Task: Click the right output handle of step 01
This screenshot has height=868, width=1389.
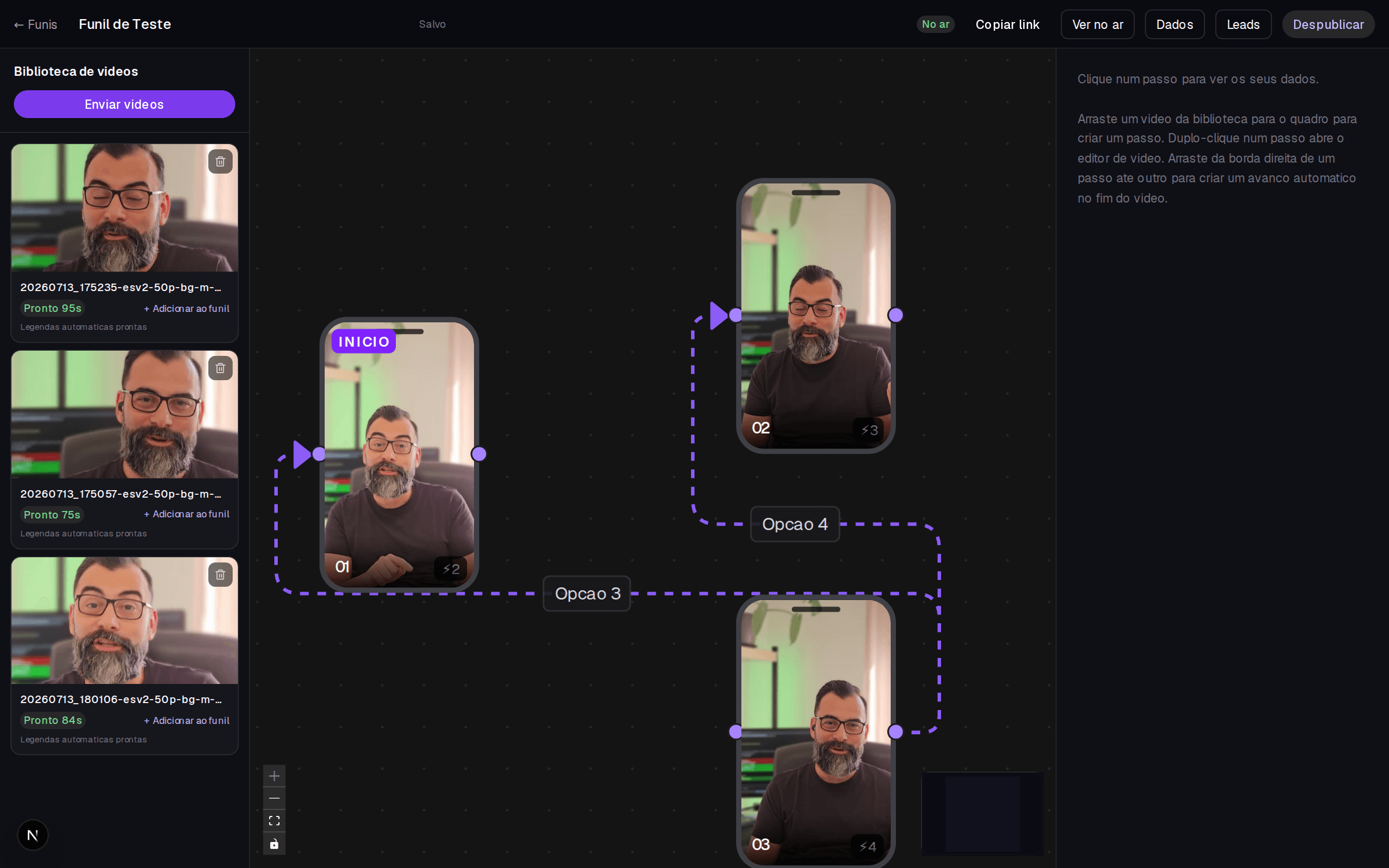Action: click(x=479, y=454)
